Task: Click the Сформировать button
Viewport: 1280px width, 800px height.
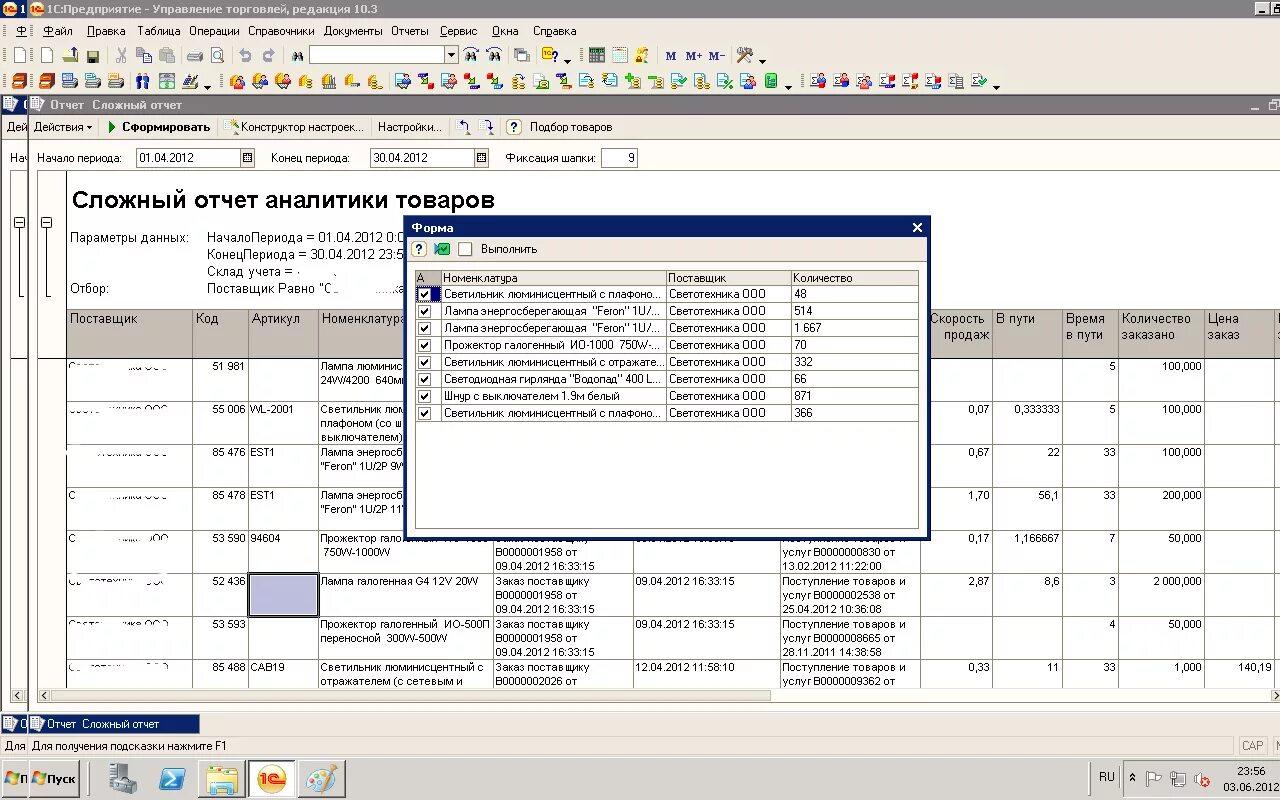Action: 159,127
